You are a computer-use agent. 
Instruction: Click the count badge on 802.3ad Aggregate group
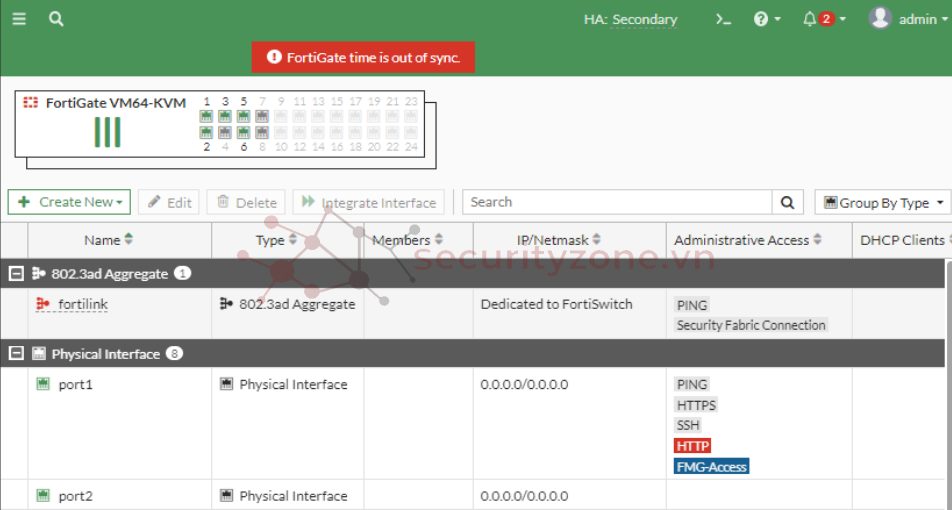click(x=182, y=274)
